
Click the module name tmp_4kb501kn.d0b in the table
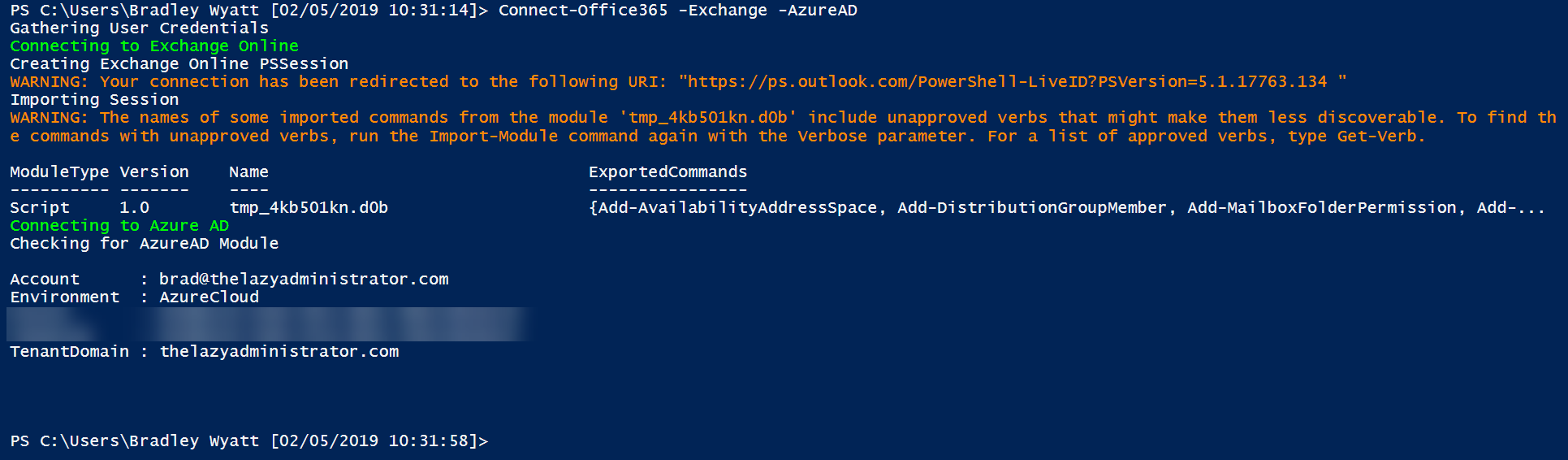pyautogui.click(x=309, y=208)
